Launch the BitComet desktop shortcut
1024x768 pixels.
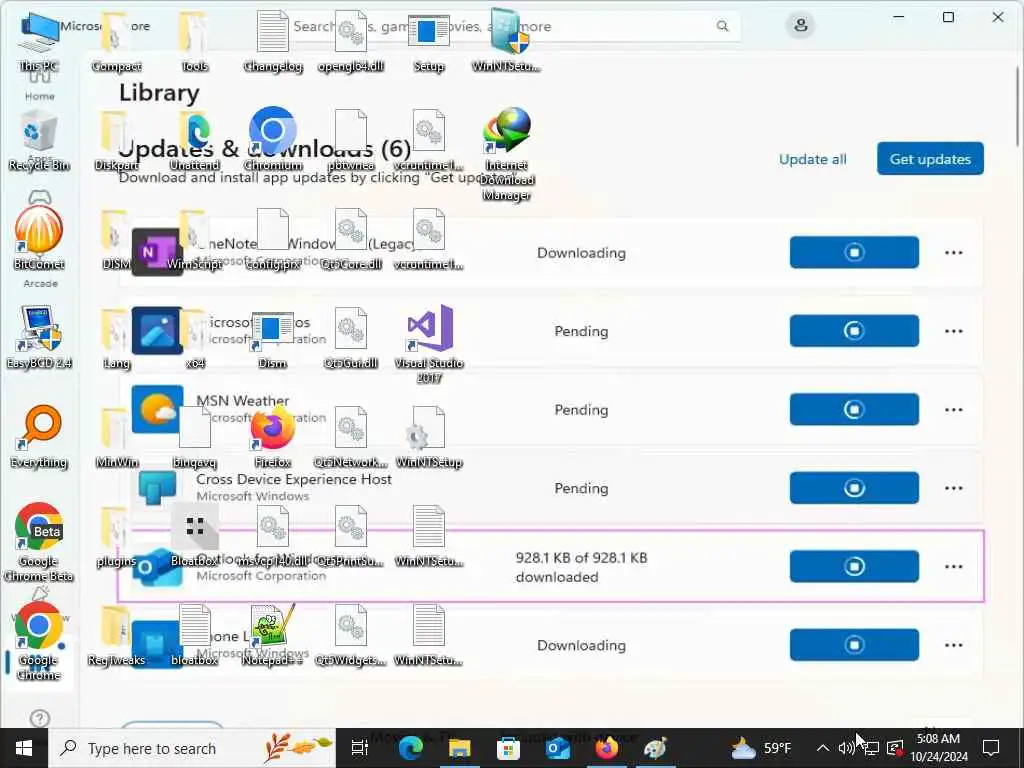point(39,238)
